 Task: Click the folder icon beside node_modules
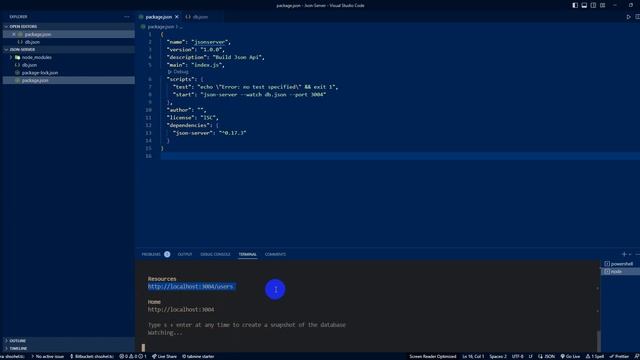pyautogui.click(x=18, y=57)
